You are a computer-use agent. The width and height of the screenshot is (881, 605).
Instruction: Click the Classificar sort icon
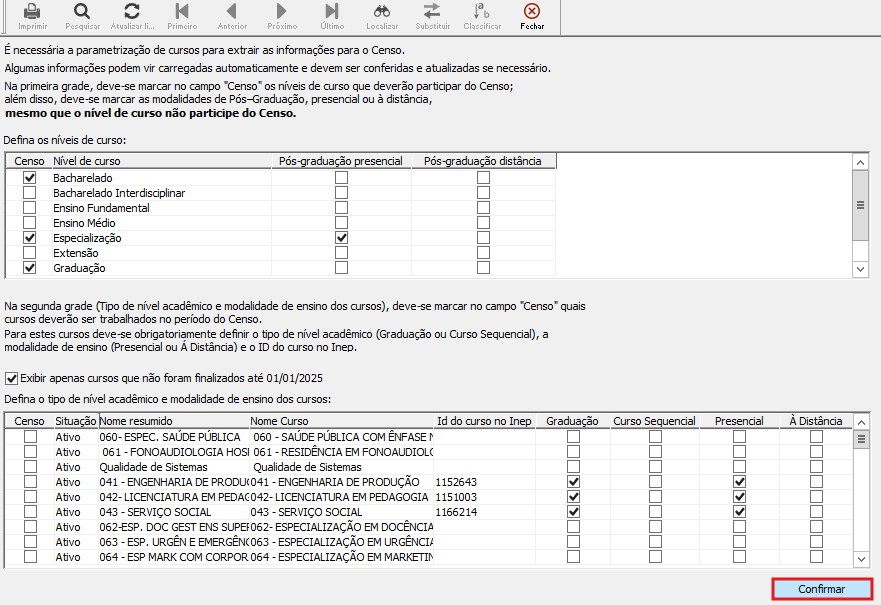(482, 11)
